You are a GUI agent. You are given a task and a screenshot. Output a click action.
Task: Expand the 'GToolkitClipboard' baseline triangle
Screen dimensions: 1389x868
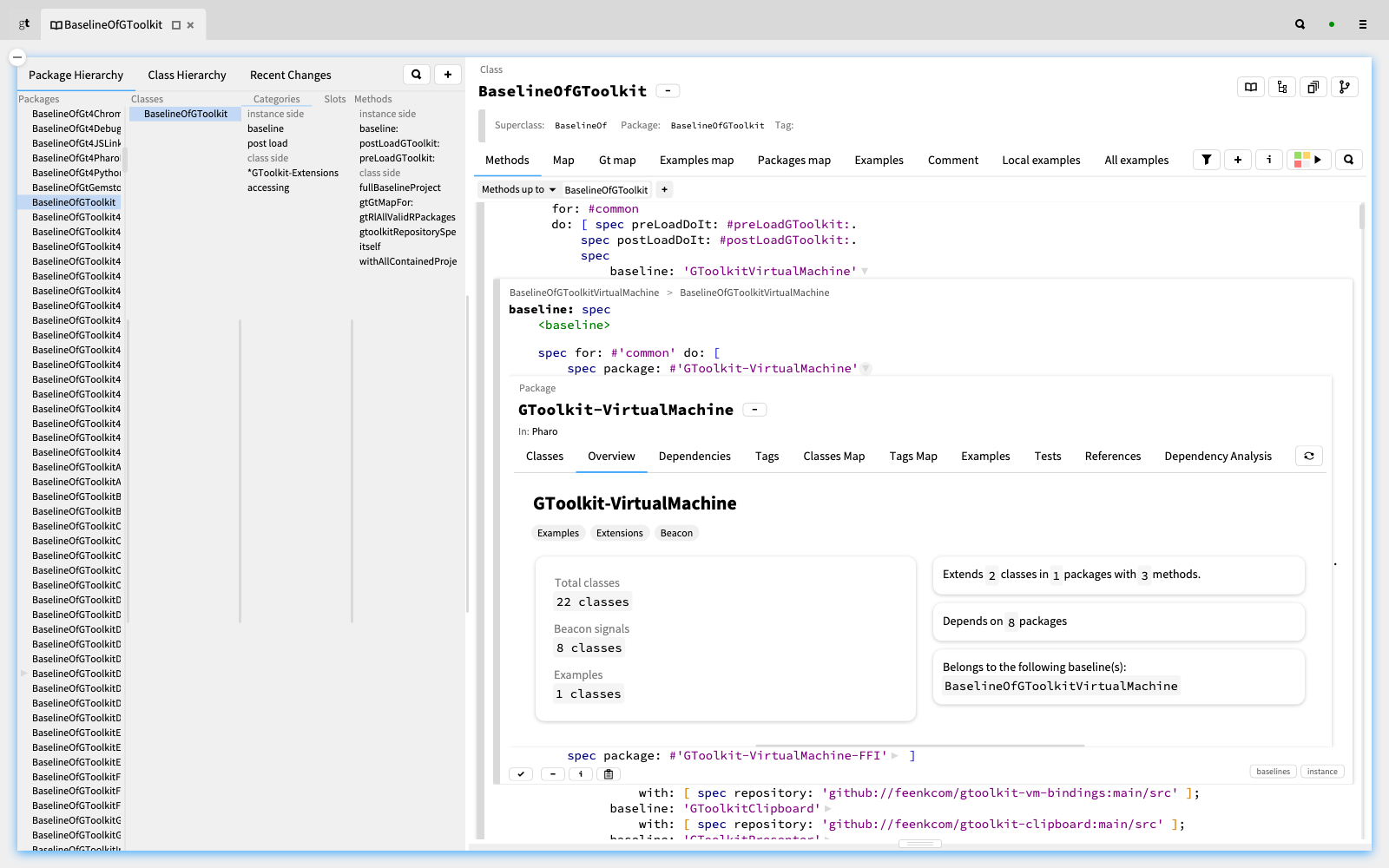click(828, 809)
